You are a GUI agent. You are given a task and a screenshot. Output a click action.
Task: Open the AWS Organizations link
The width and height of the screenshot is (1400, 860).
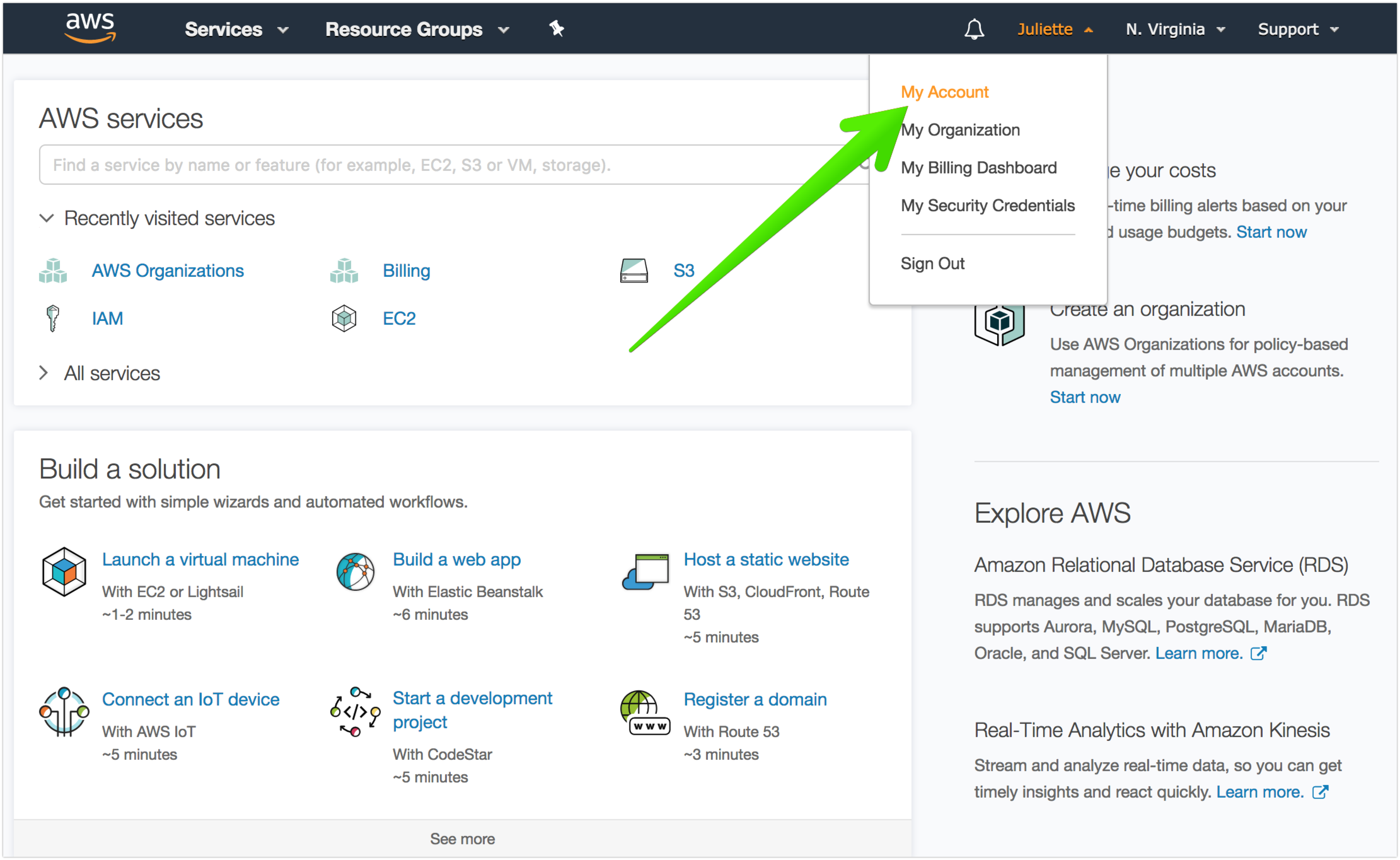coord(168,271)
